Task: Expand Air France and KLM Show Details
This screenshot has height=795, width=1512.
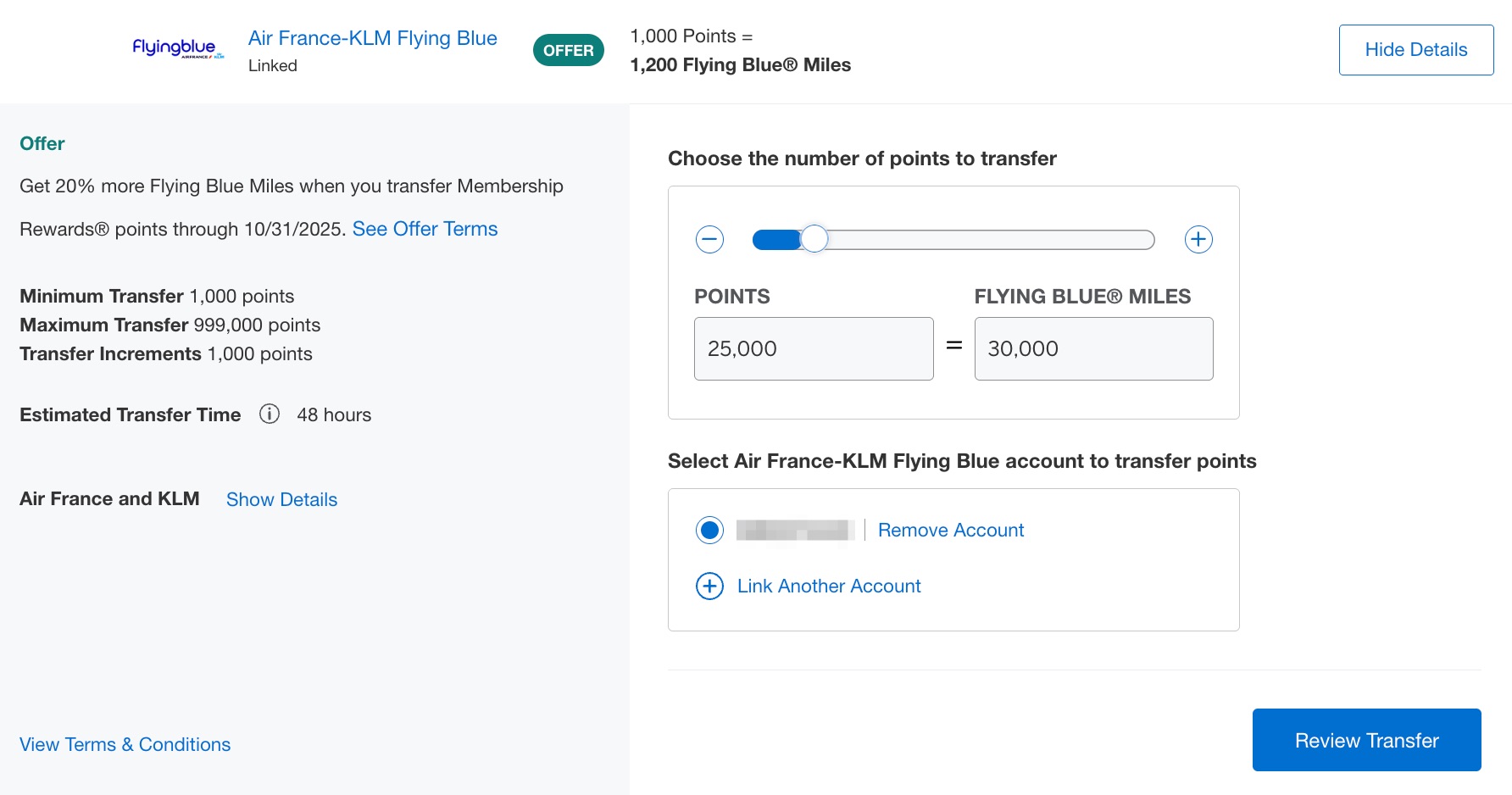Action: pyautogui.click(x=281, y=499)
